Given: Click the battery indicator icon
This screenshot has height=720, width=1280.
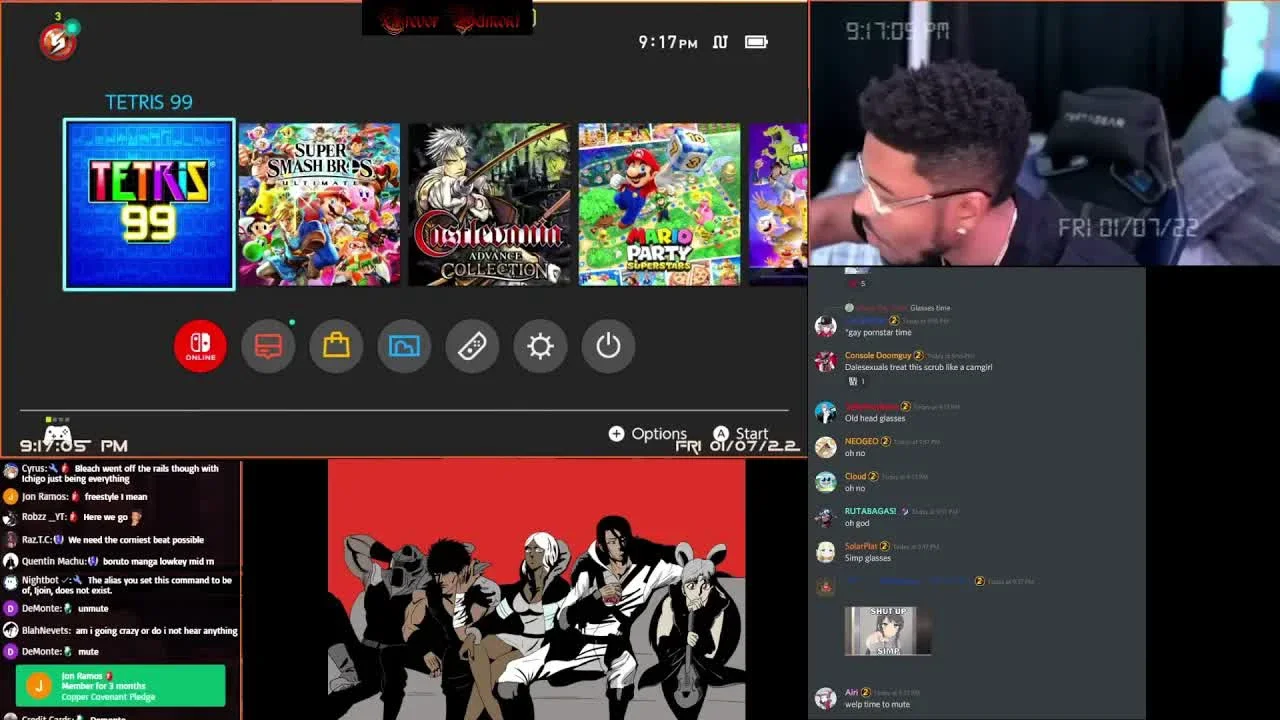Looking at the screenshot, I should pos(756,42).
